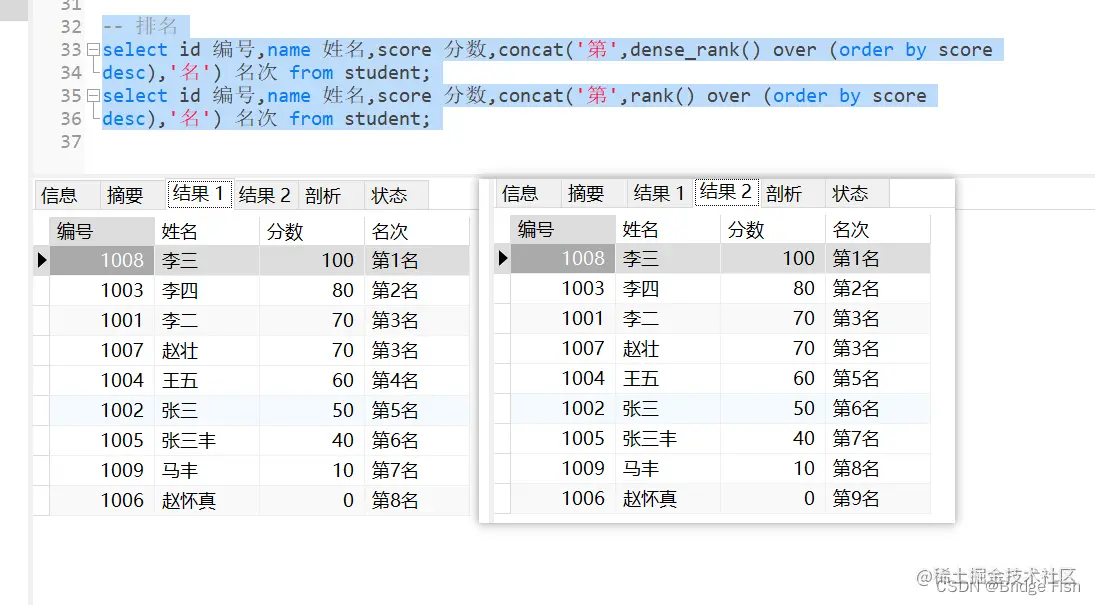
Task: Place cursor on dense_rank() in line 33
Action: pos(695,50)
